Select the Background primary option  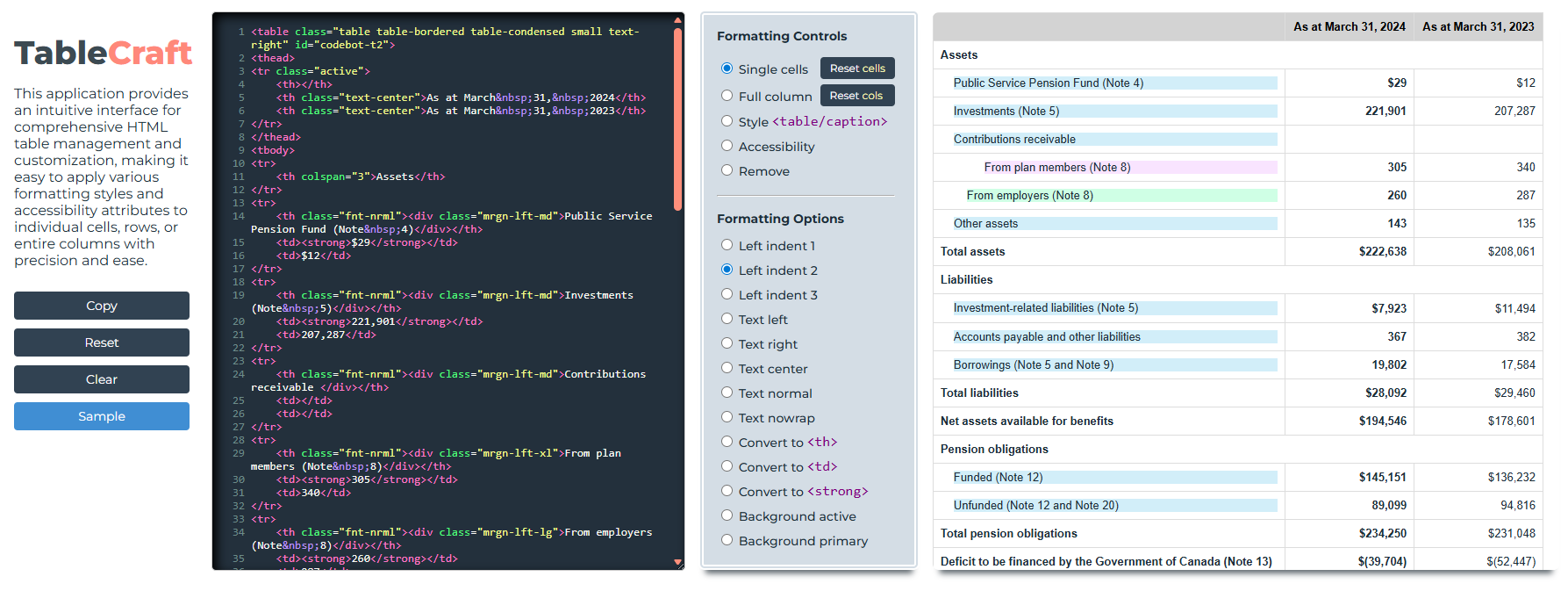point(727,540)
